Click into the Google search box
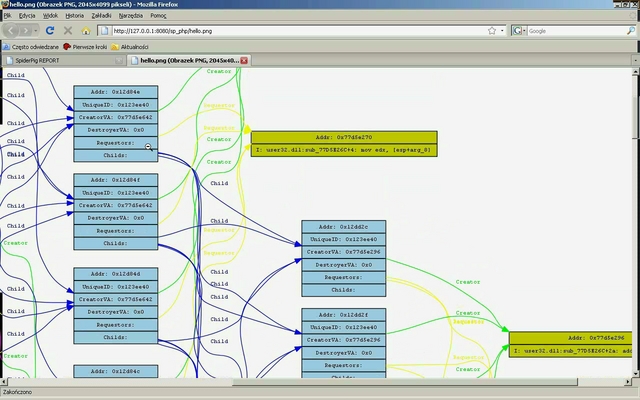Screen dimensions: 640x400 (x=576, y=31)
